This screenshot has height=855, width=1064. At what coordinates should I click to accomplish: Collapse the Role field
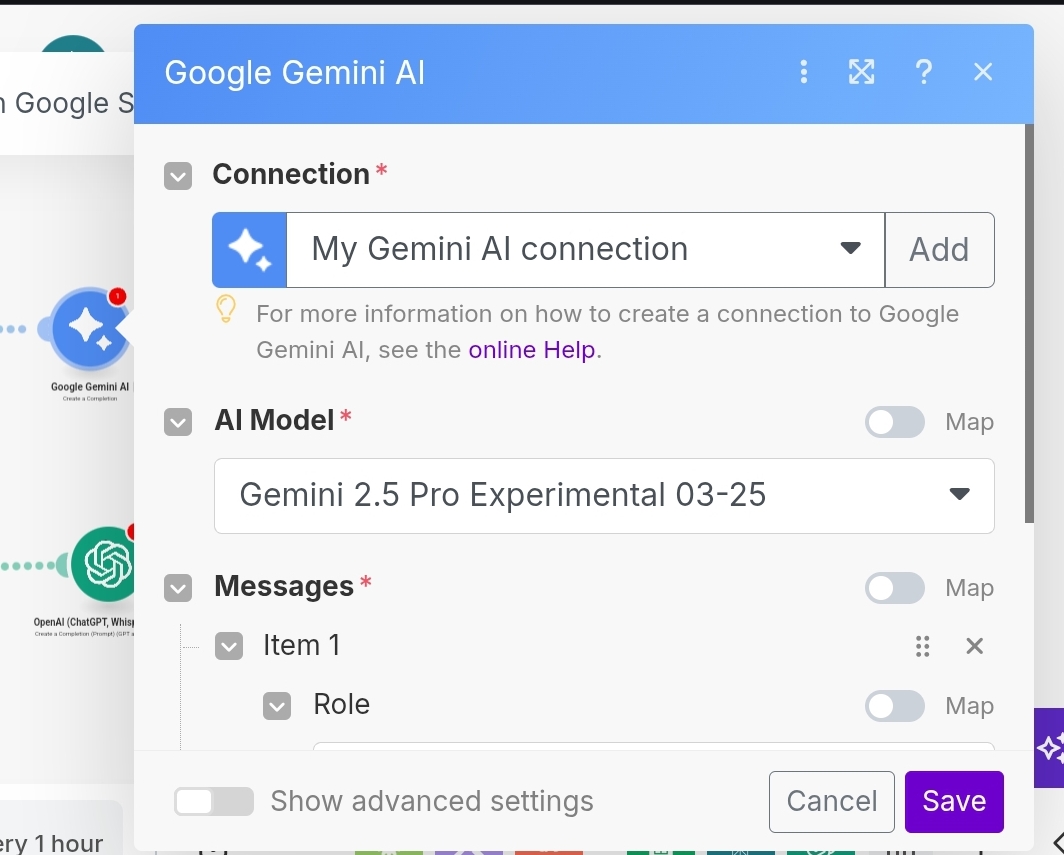pyautogui.click(x=277, y=706)
